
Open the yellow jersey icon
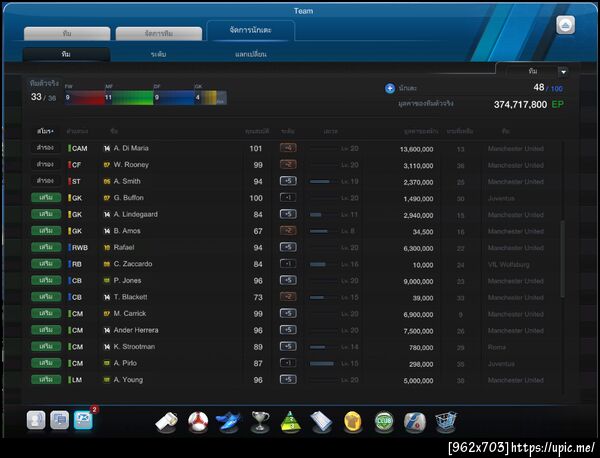(353, 422)
